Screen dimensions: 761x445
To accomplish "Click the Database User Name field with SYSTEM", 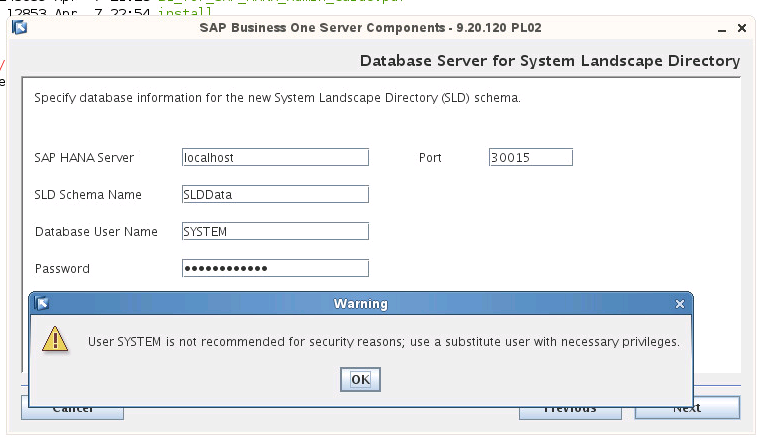I will [x=275, y=231].
